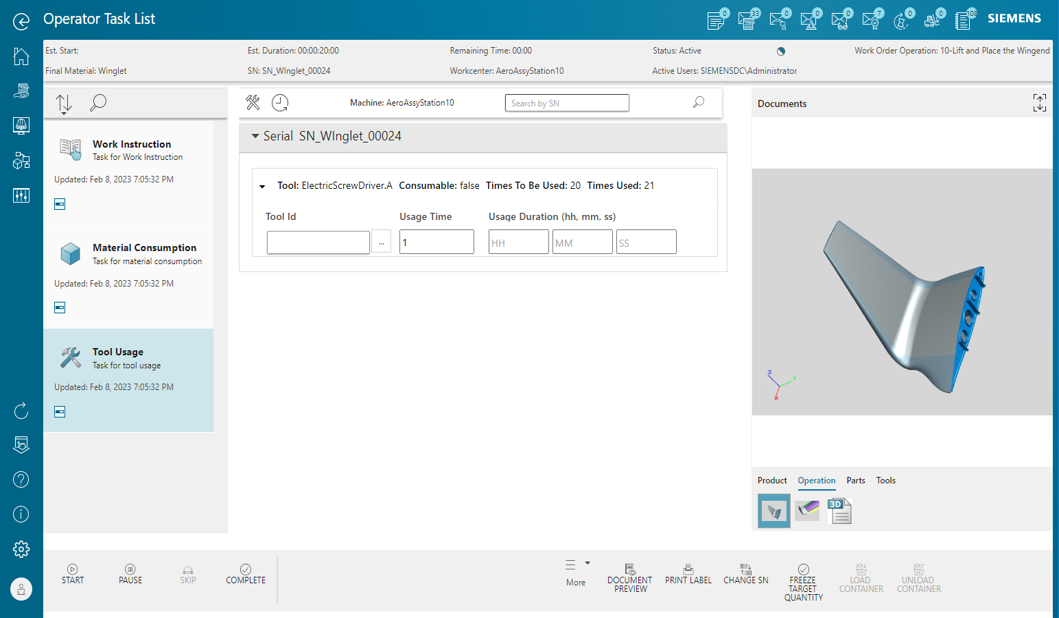This screenshot has width=1059, height=618.
Task: Click the sort tasks arrows icon
Action: 63,103
